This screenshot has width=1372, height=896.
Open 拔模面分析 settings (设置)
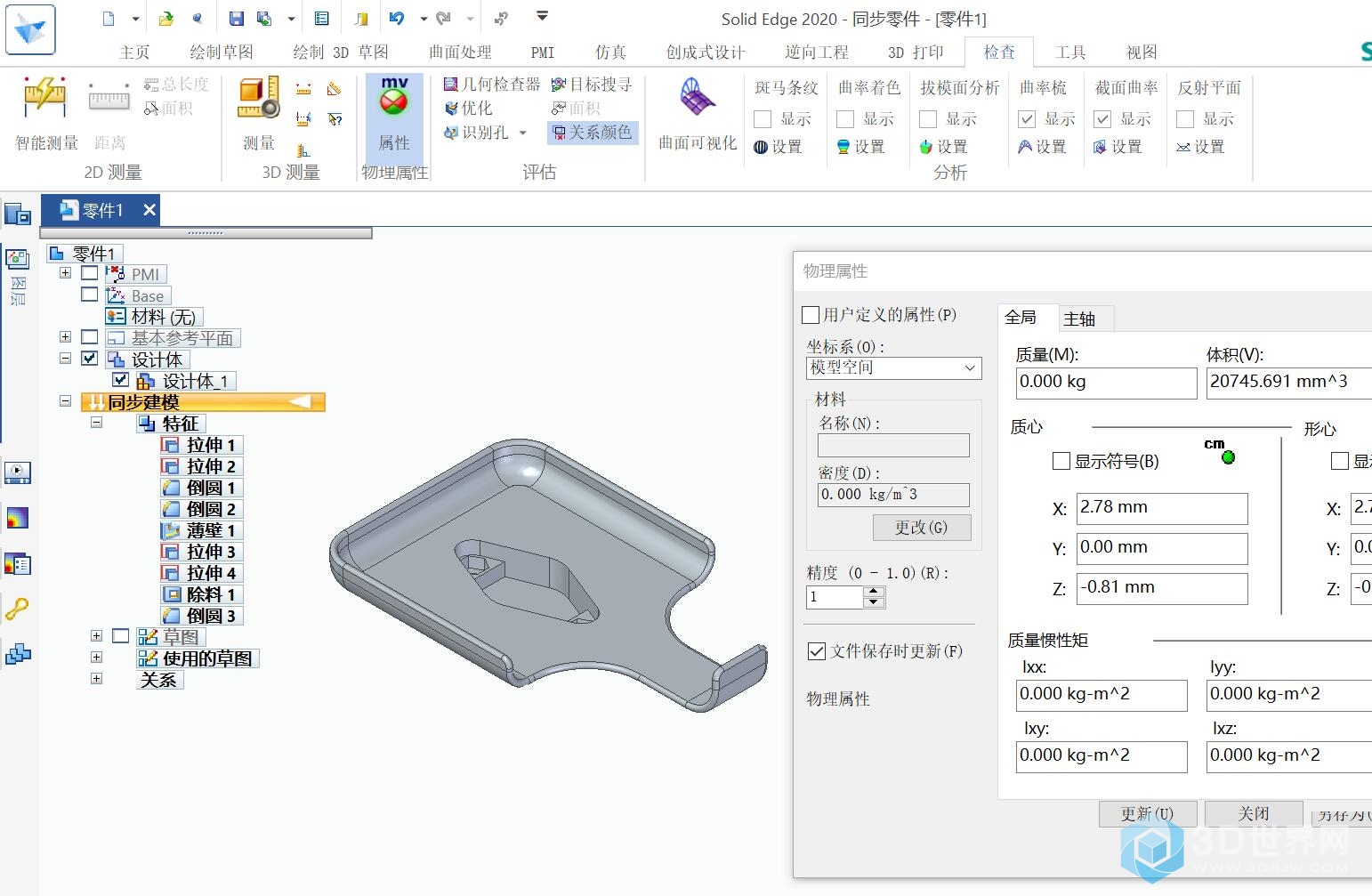(943, 147)
